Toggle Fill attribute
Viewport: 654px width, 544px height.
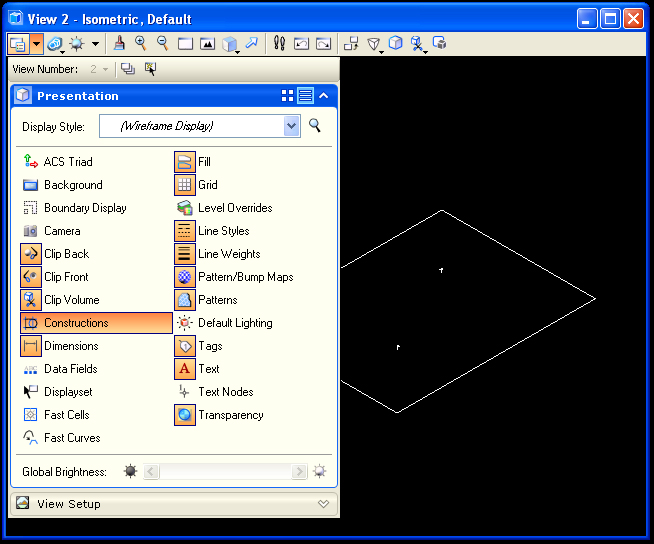click(193, 162)
